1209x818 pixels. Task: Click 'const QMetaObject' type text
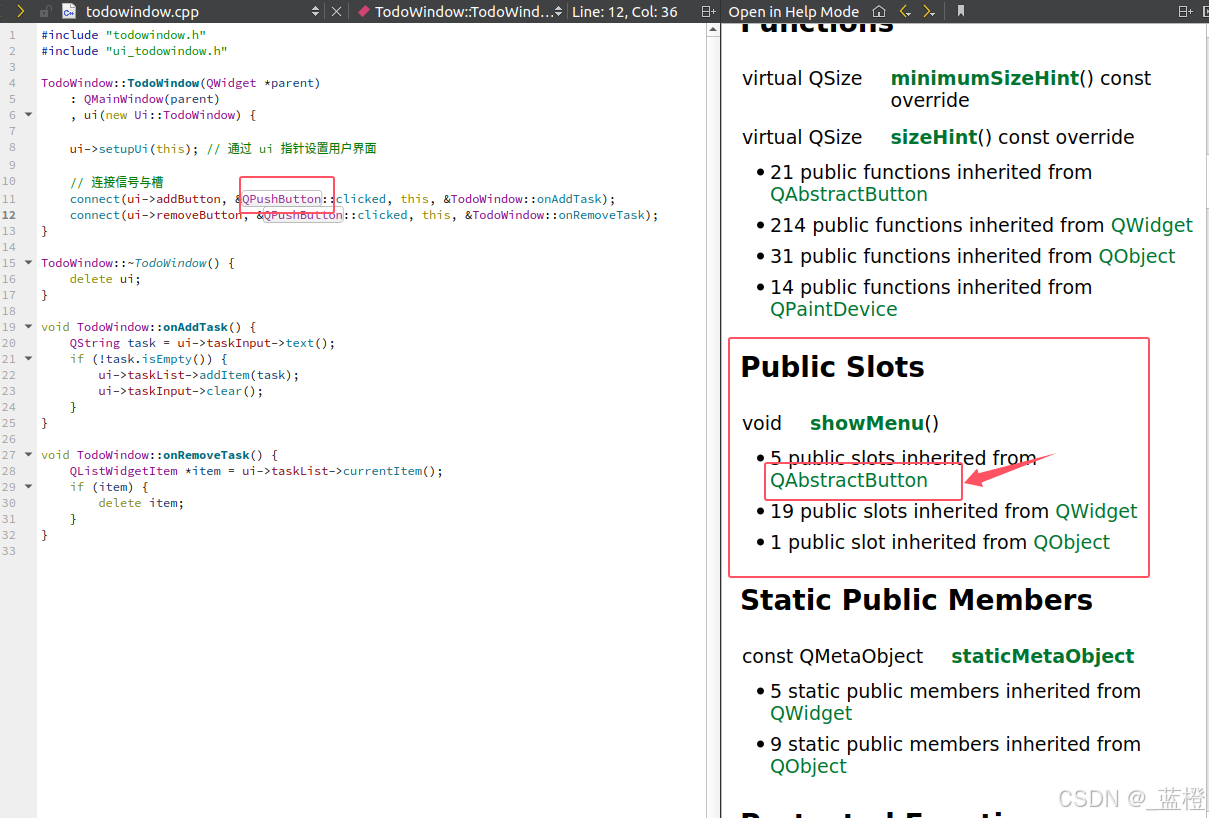[x=832, y=656]
